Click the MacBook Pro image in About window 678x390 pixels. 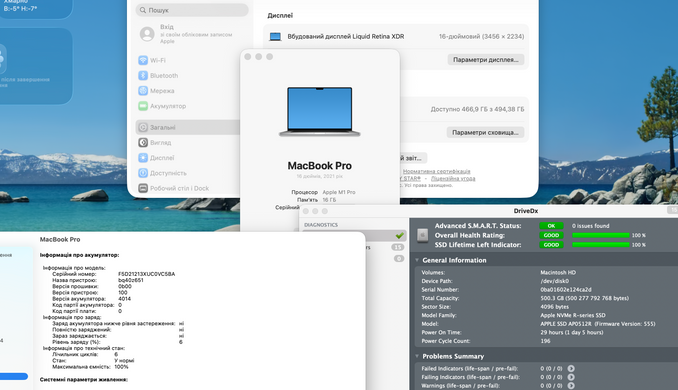click(320, 112)
